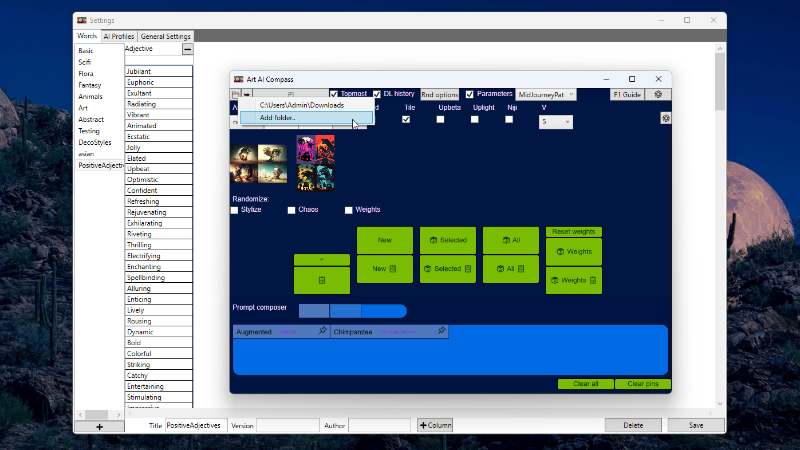Switch to the AI Profiles tab
The height and width of the screenshot is (450, 800).
(x=118, y=36)
